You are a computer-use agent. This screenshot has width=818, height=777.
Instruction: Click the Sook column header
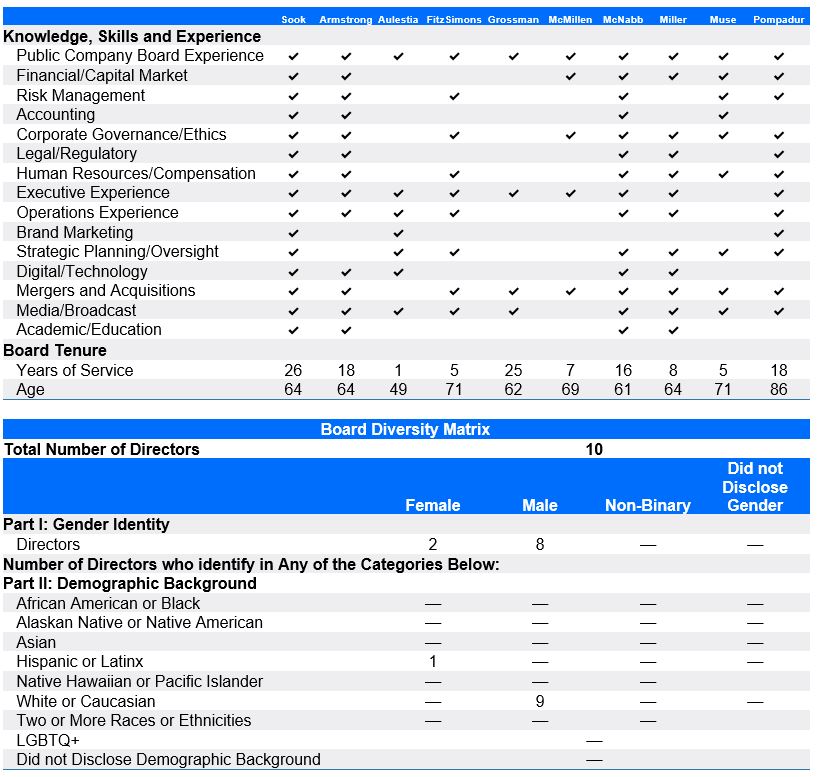[x=293, y=20]
